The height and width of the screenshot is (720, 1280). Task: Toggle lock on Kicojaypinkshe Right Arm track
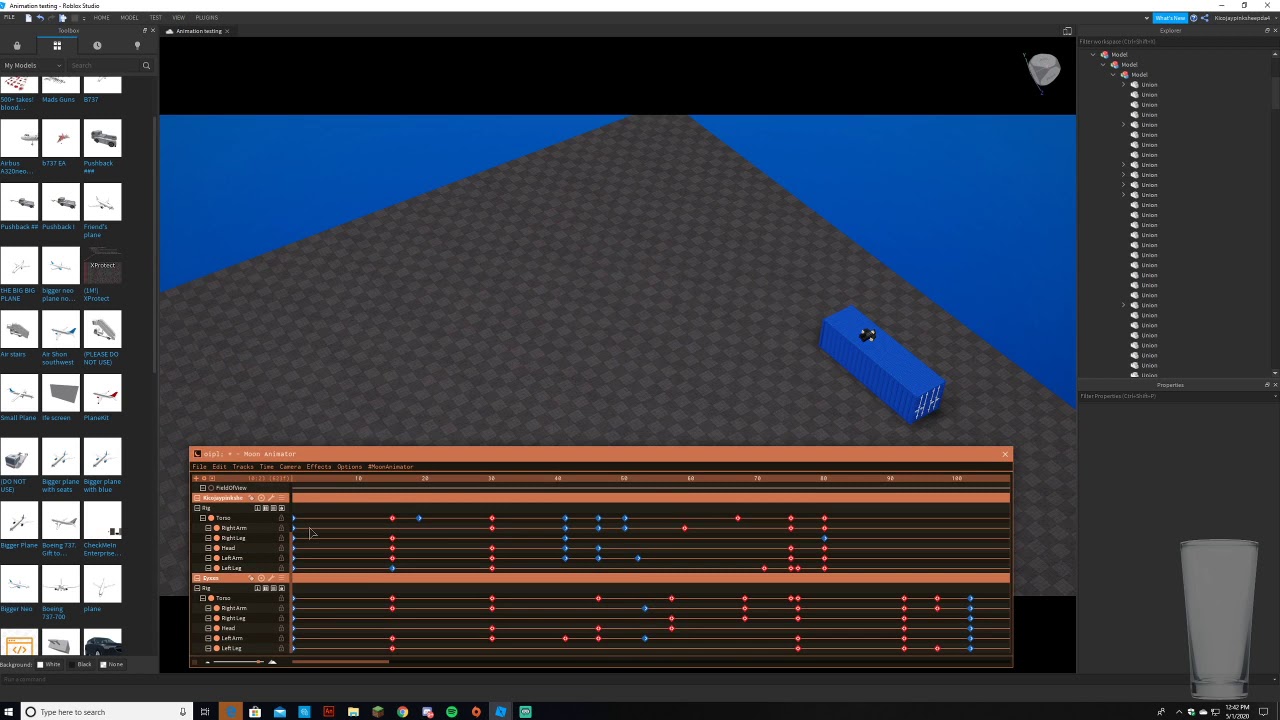[x=281, y=528]
